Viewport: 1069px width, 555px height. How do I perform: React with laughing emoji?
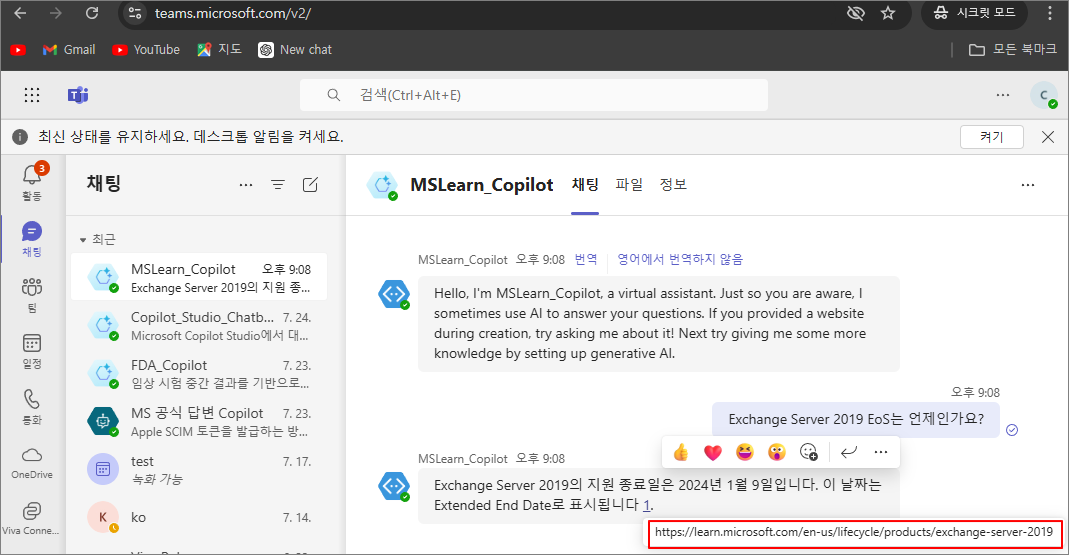tap(744, 452)
